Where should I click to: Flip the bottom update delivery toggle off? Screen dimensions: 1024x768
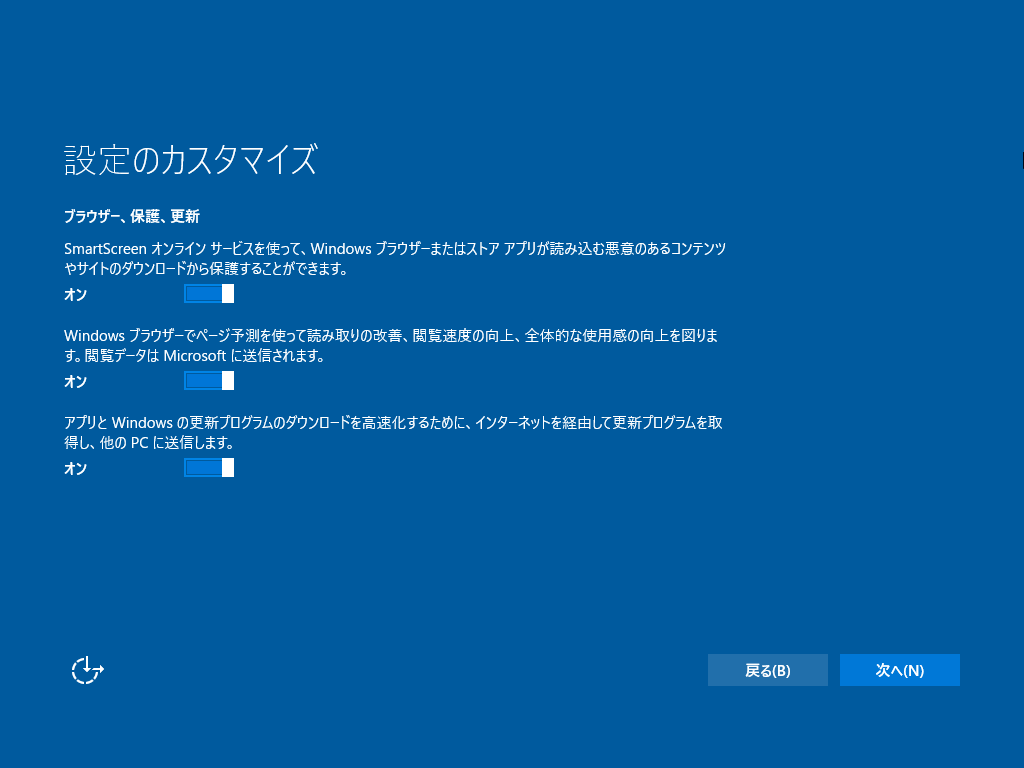208,467
